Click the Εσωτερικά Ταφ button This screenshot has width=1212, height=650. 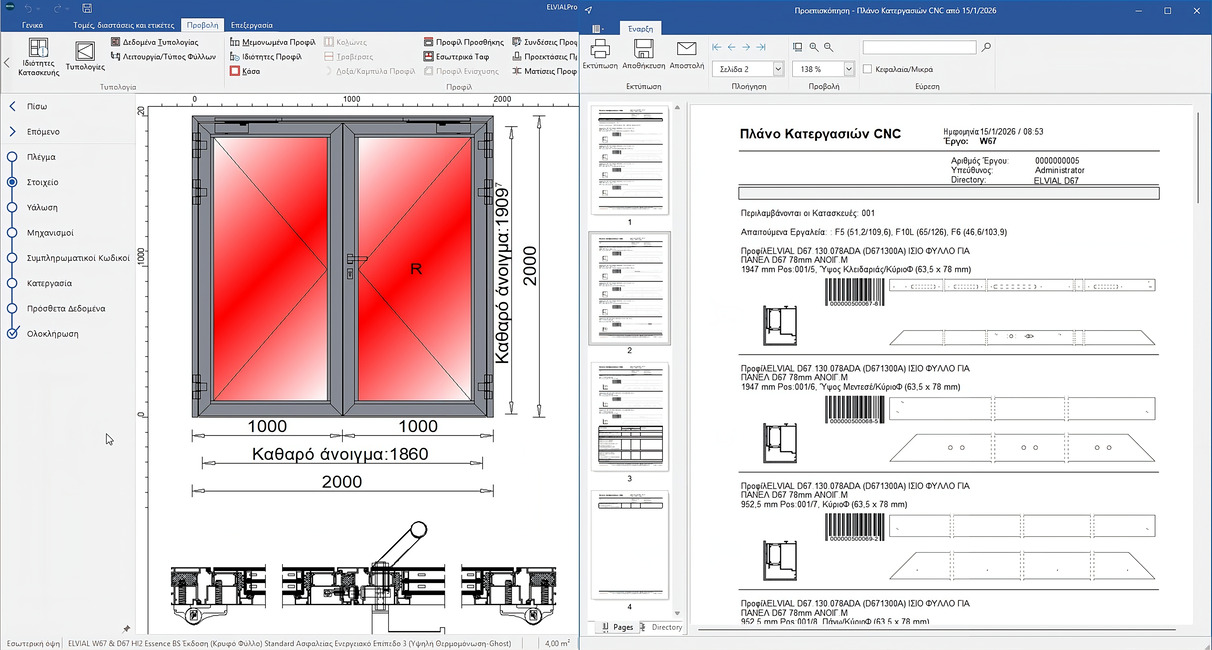tap(461, 57)
